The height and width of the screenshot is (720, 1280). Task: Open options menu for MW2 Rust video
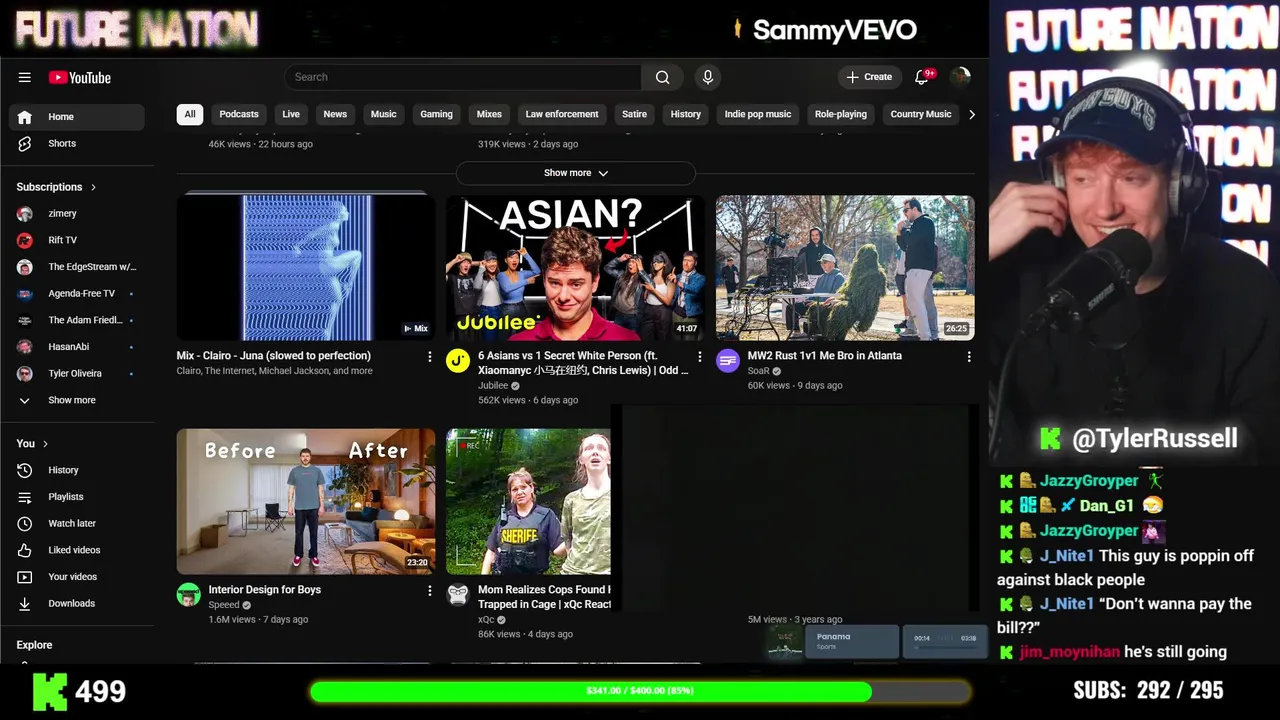(968, 357)
